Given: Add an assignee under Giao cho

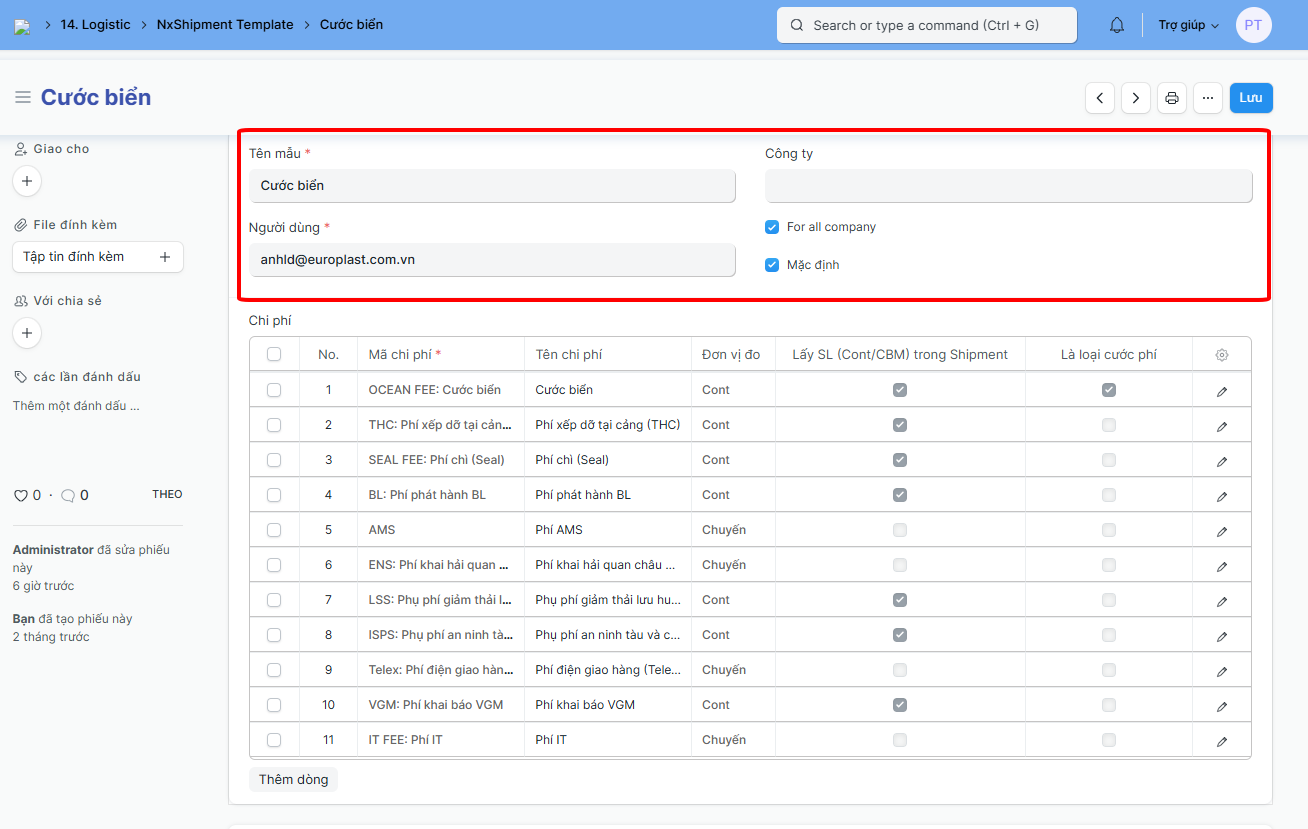Looking at the screenshot, I should tap(27, 181).
